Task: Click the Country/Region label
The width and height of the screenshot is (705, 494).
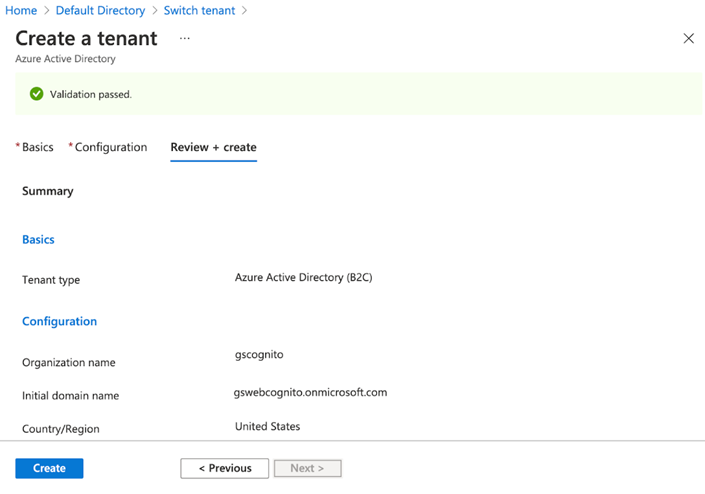Action: pos(61,429)
